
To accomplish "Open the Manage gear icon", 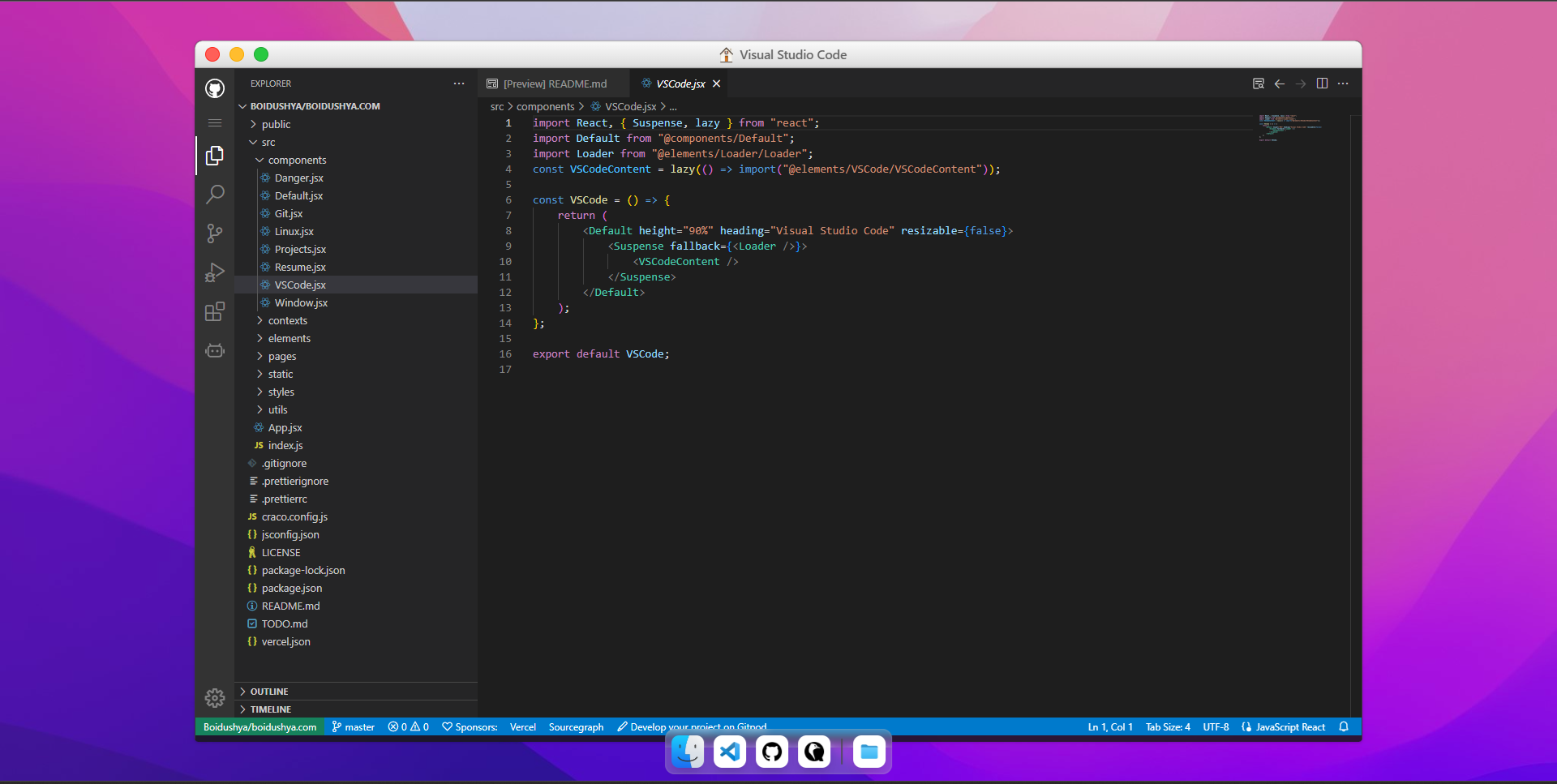I will (215, 697).
